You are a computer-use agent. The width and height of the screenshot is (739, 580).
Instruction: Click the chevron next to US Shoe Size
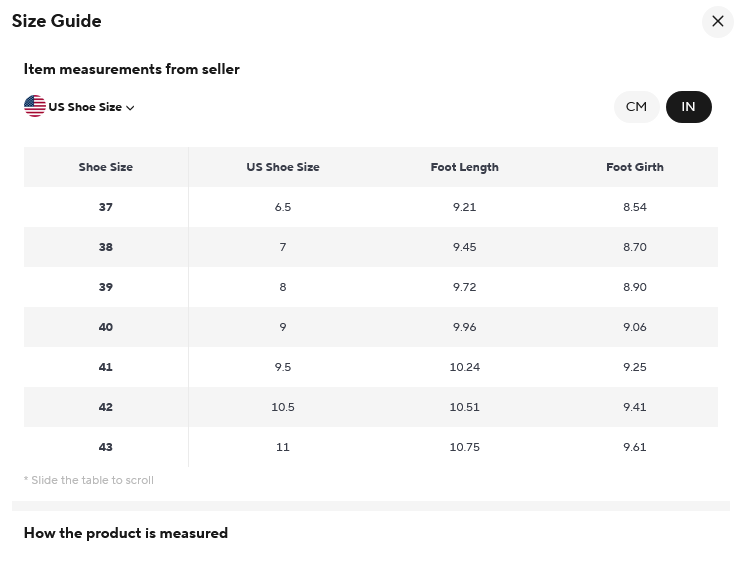[x=130, y=108]
